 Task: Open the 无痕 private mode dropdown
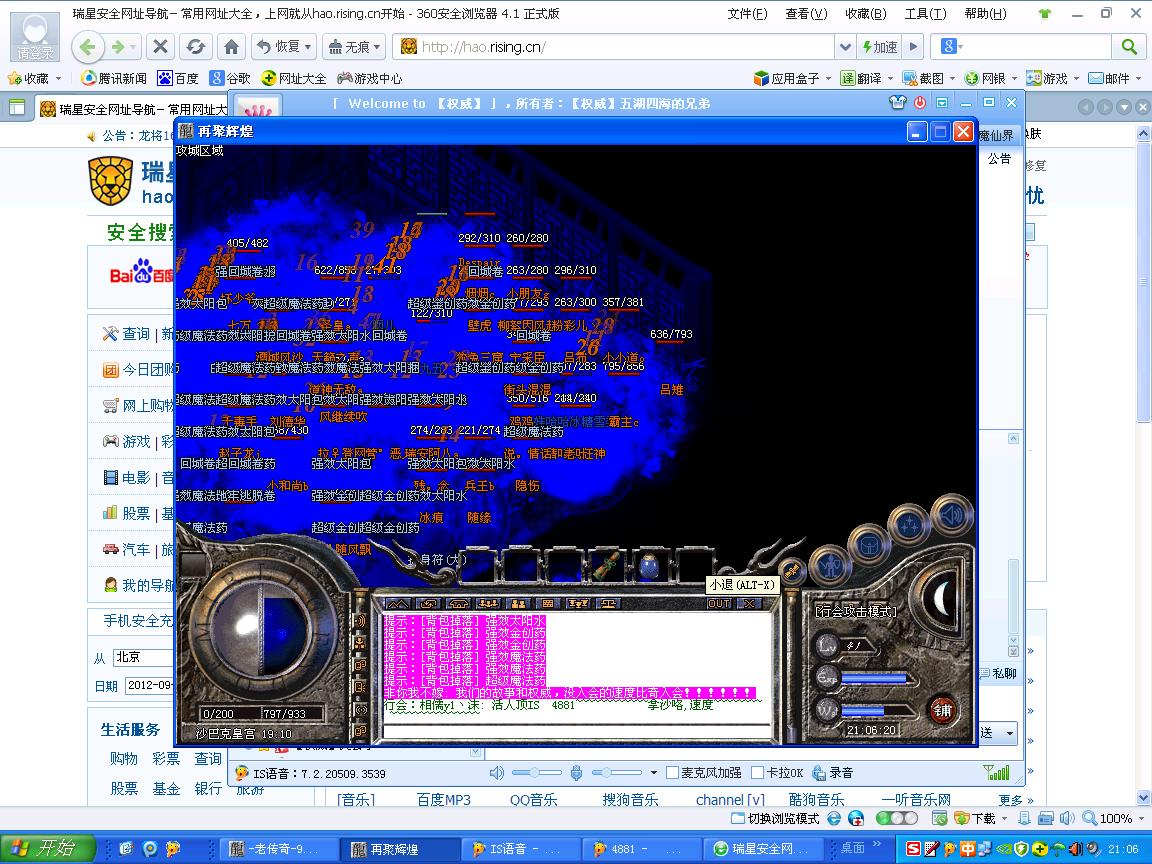click(354, 47)
